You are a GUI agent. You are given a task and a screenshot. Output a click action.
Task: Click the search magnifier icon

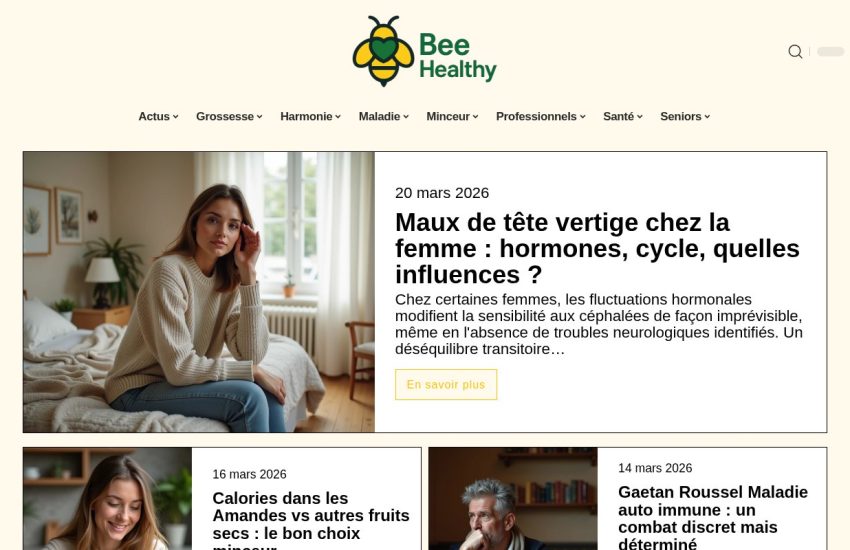795,51
